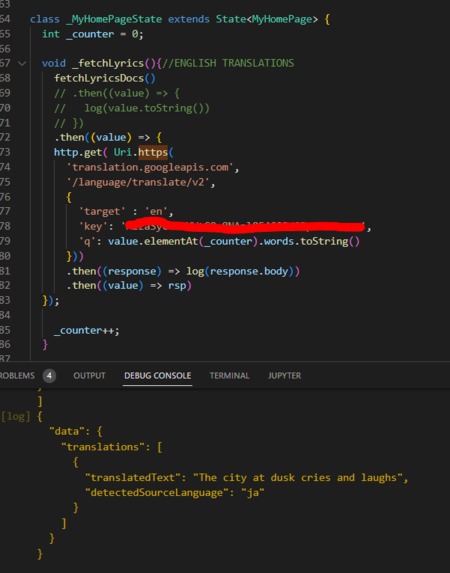The height and width of the screenshot is (573, 450).
Task: Click value.elementAt in the 'q' line
Action: pos(152,242)
